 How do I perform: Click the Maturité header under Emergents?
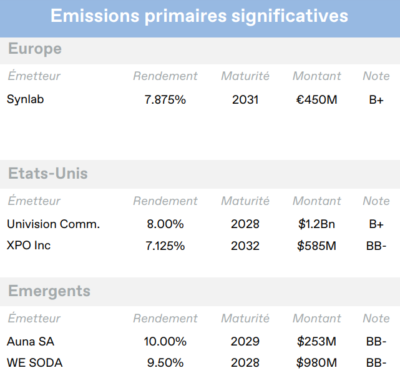pyautogui.click(x=245, y=318)
